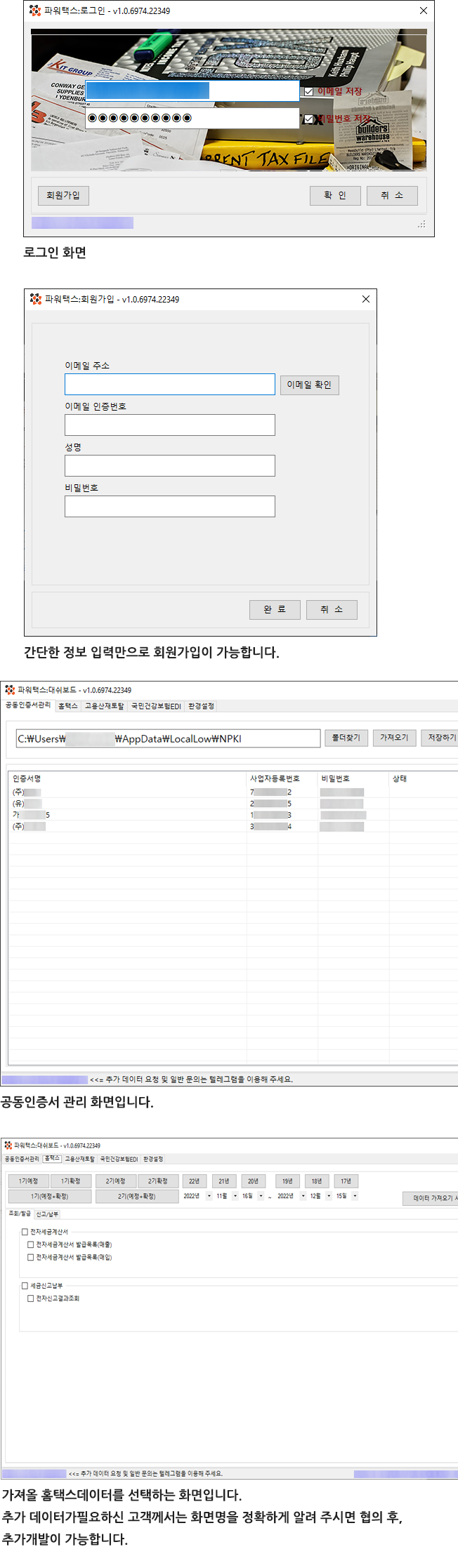Toggle the 이메일 저장 checkbox
The image size is (458, 1568).
pos(308,92)
